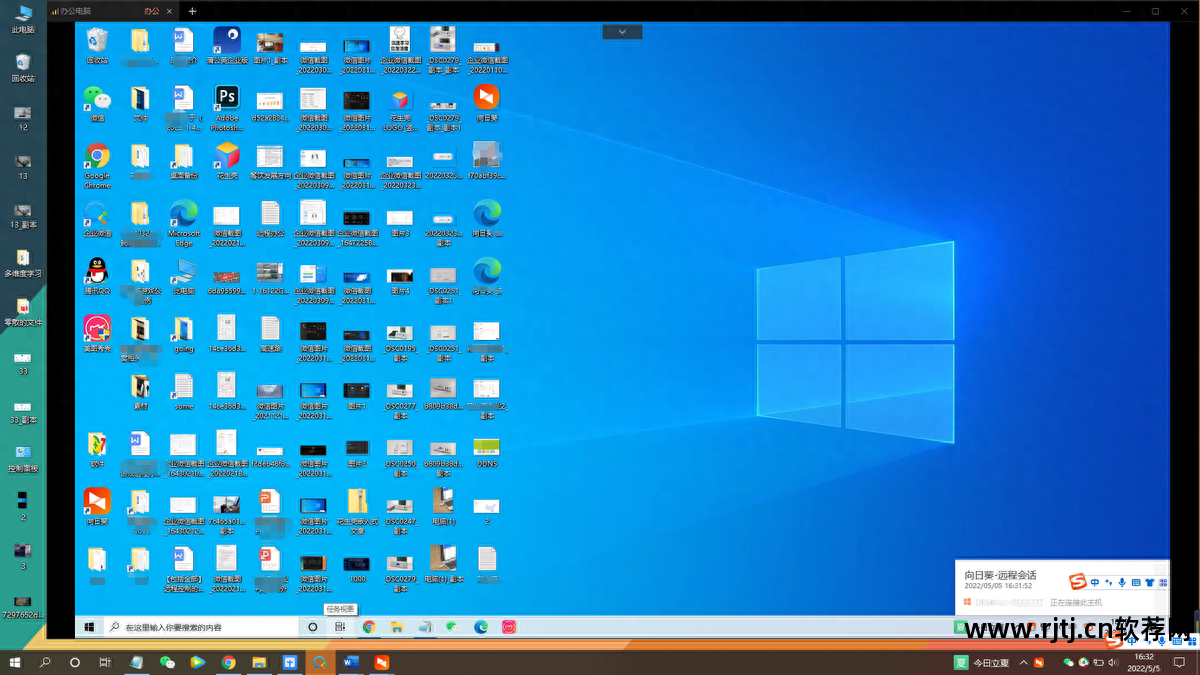Open Cortana circle on remote taskbar
1200x675 pixels.
[313, 627]
